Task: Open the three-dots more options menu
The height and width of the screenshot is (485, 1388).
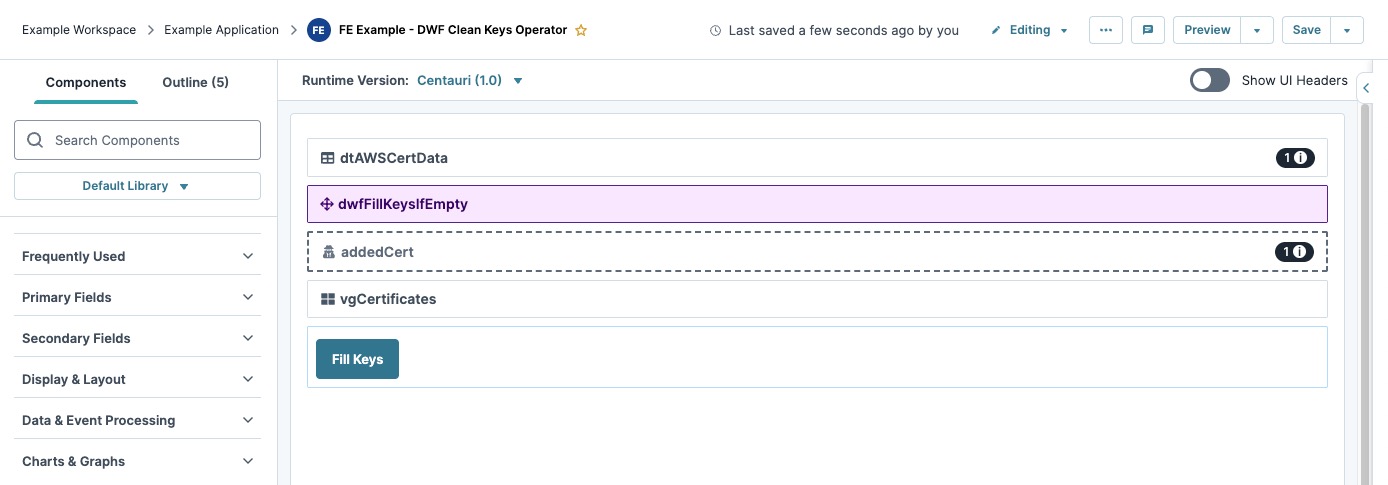Action: tap(1105, 30)
